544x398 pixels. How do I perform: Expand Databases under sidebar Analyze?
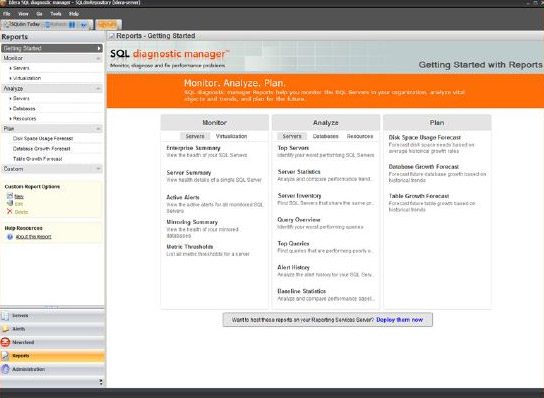coord(23,109)
